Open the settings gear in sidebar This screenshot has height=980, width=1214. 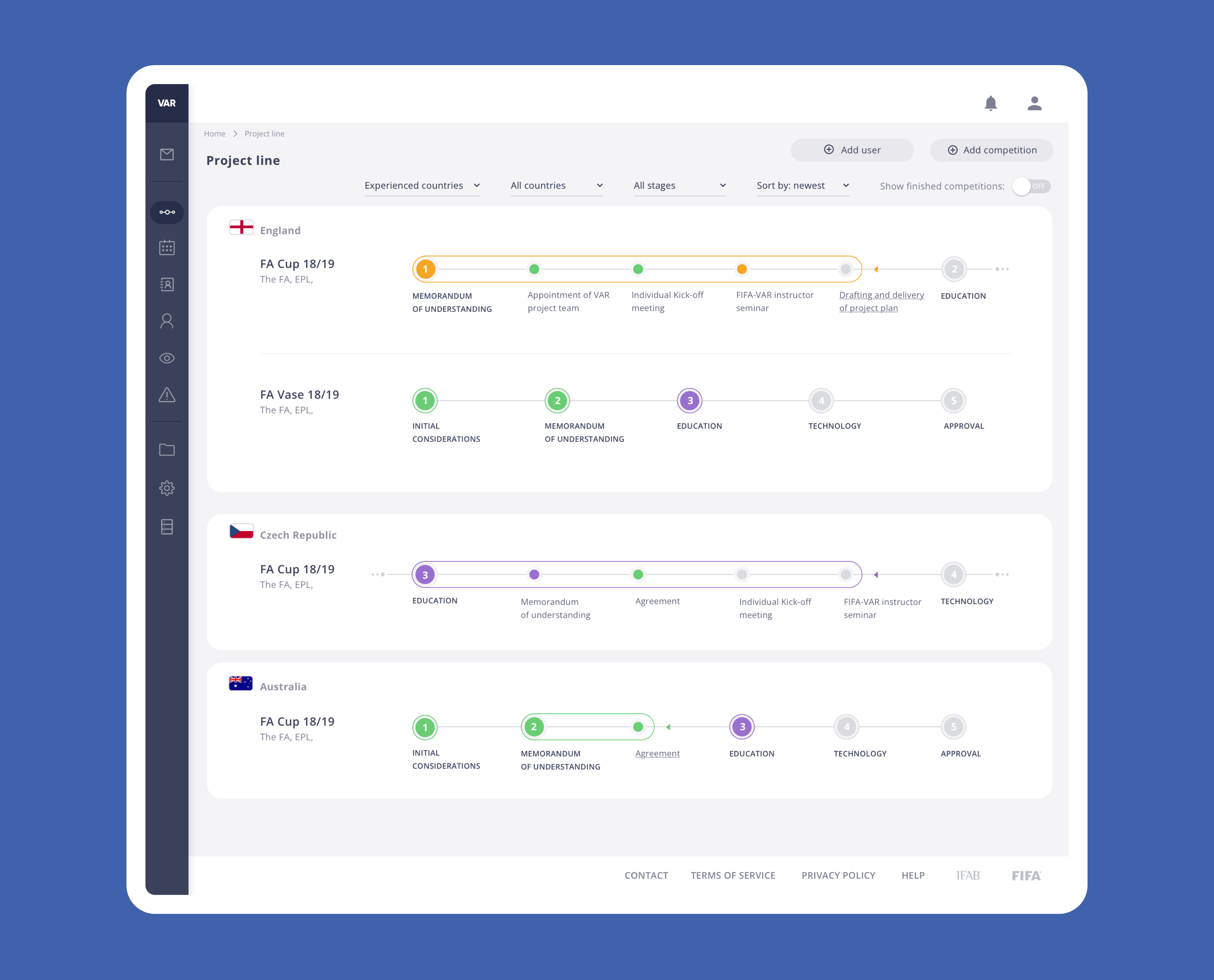[167, 488]
